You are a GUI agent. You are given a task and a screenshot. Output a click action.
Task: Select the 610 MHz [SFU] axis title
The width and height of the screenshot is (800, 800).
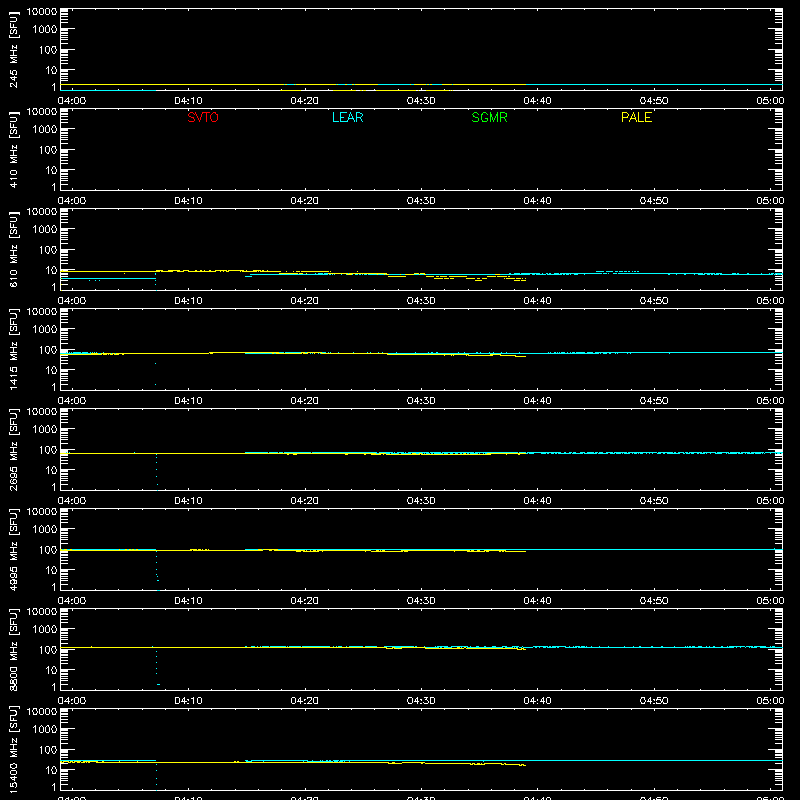(x=14, y=250)
